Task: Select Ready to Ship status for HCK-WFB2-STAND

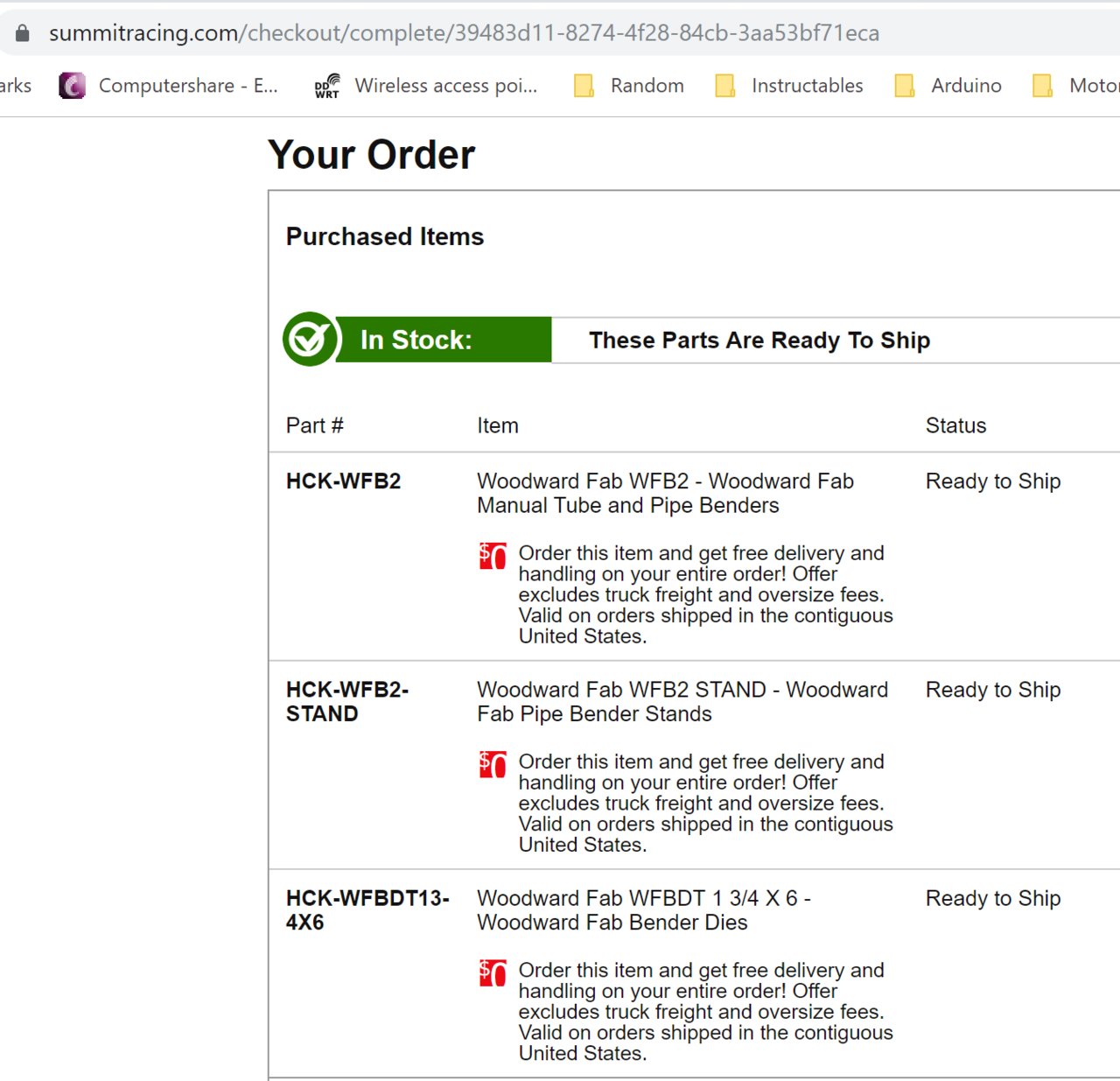Action: coord(993,690)
